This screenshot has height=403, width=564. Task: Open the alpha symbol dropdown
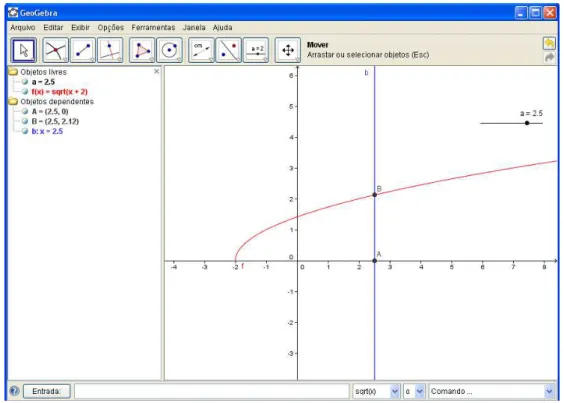click(x=419, y=391)
